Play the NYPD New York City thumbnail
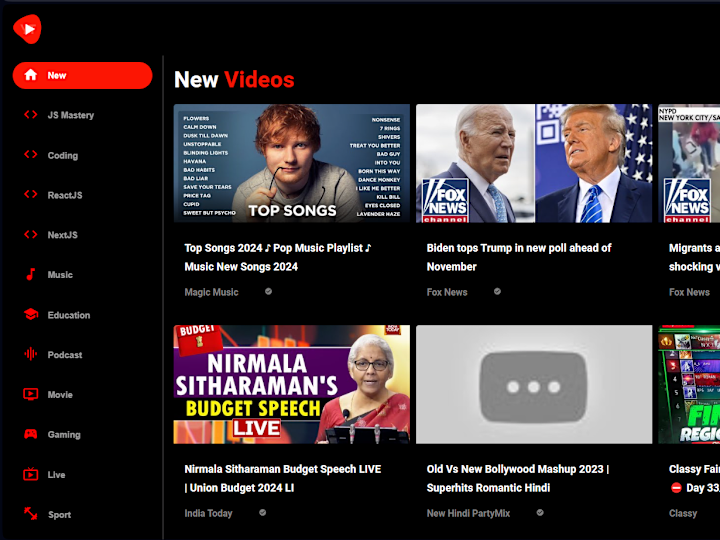 click(689, 163)
